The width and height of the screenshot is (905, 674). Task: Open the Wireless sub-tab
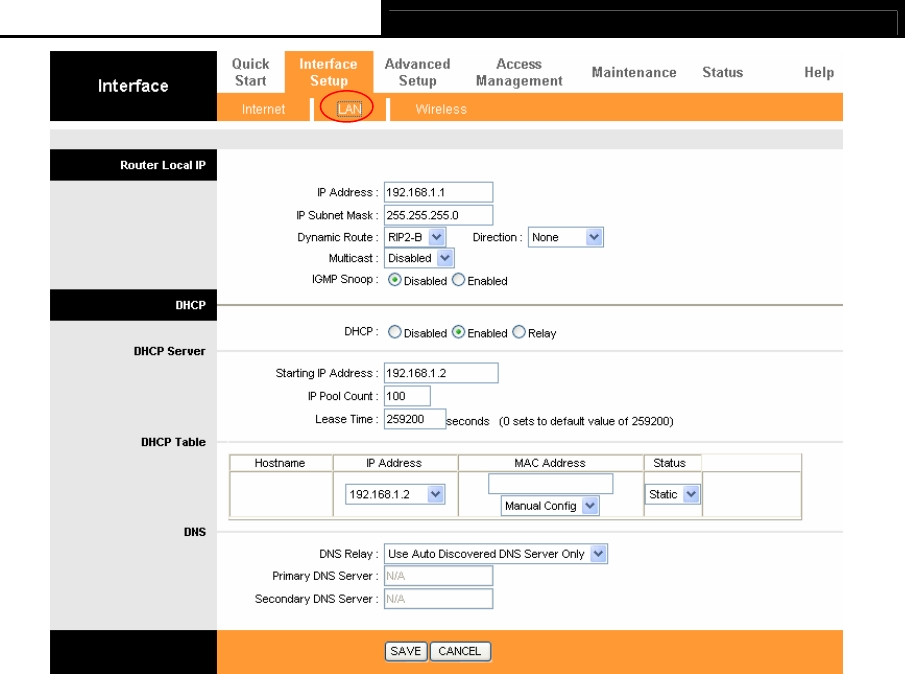tap(441, 109)
